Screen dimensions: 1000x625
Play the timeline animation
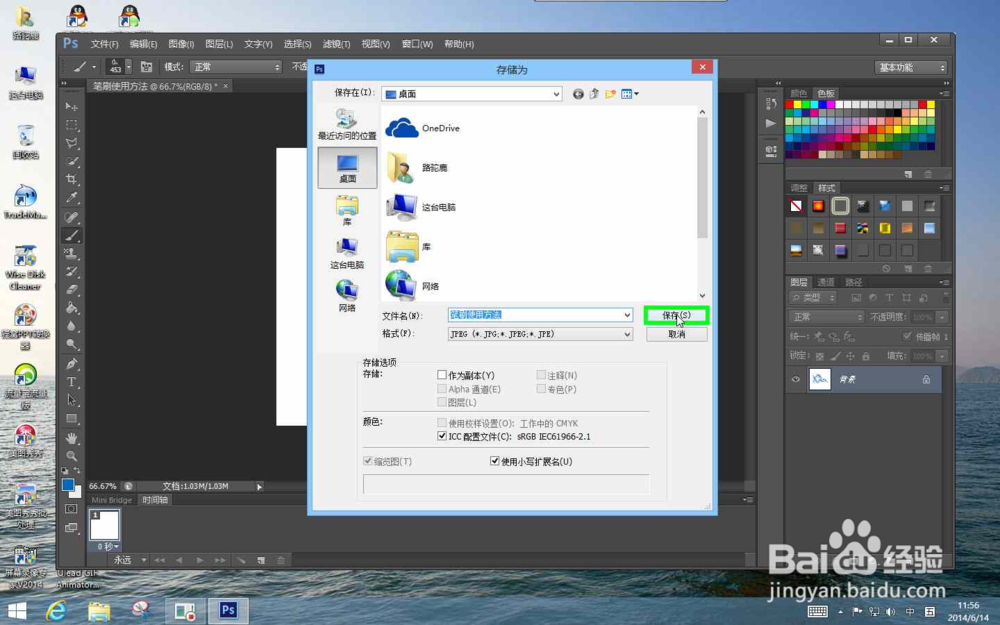pos(200,560)
